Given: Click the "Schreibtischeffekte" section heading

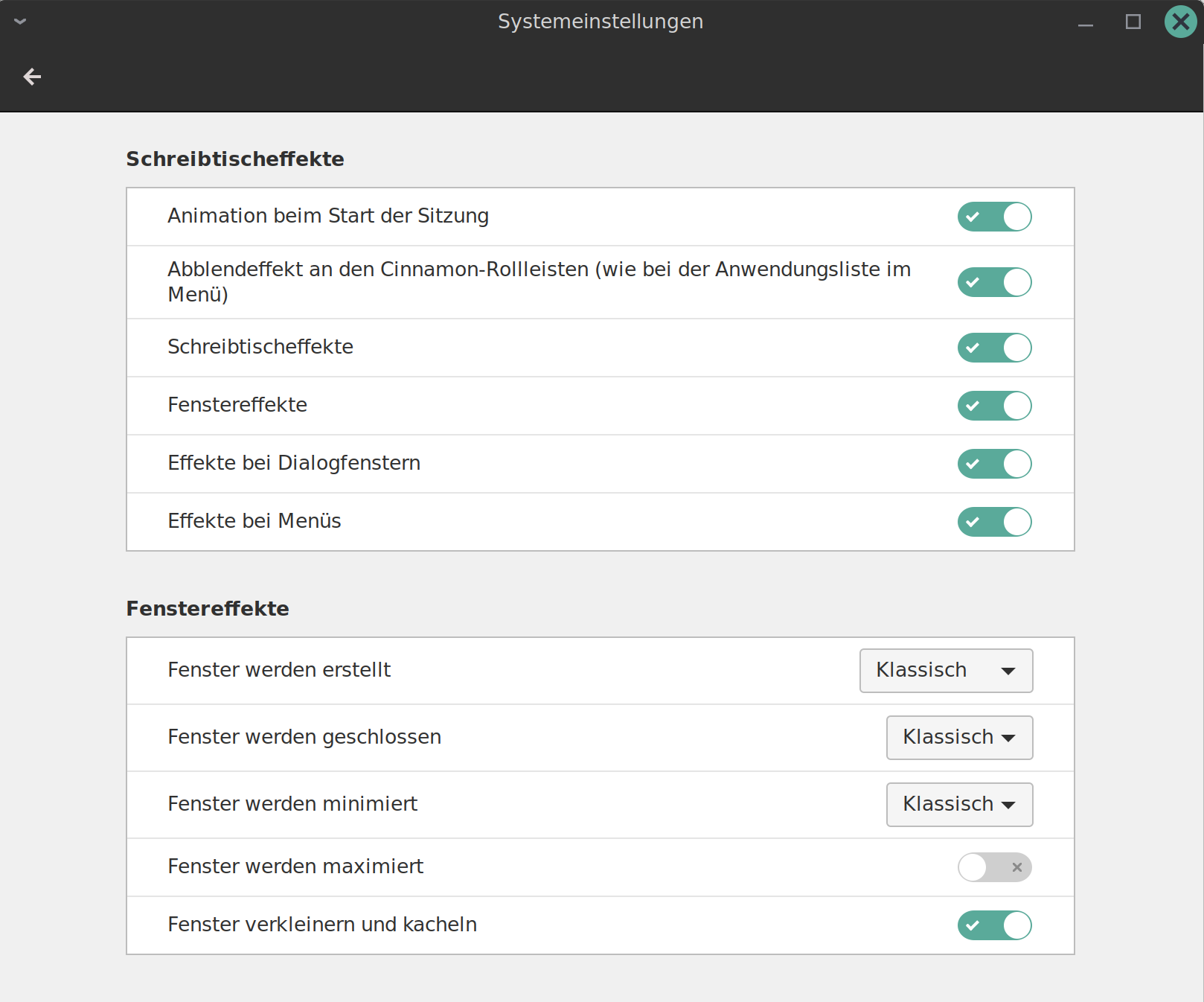Looking at the screenshot, I should pyautogui.click(x=234, y=159).
